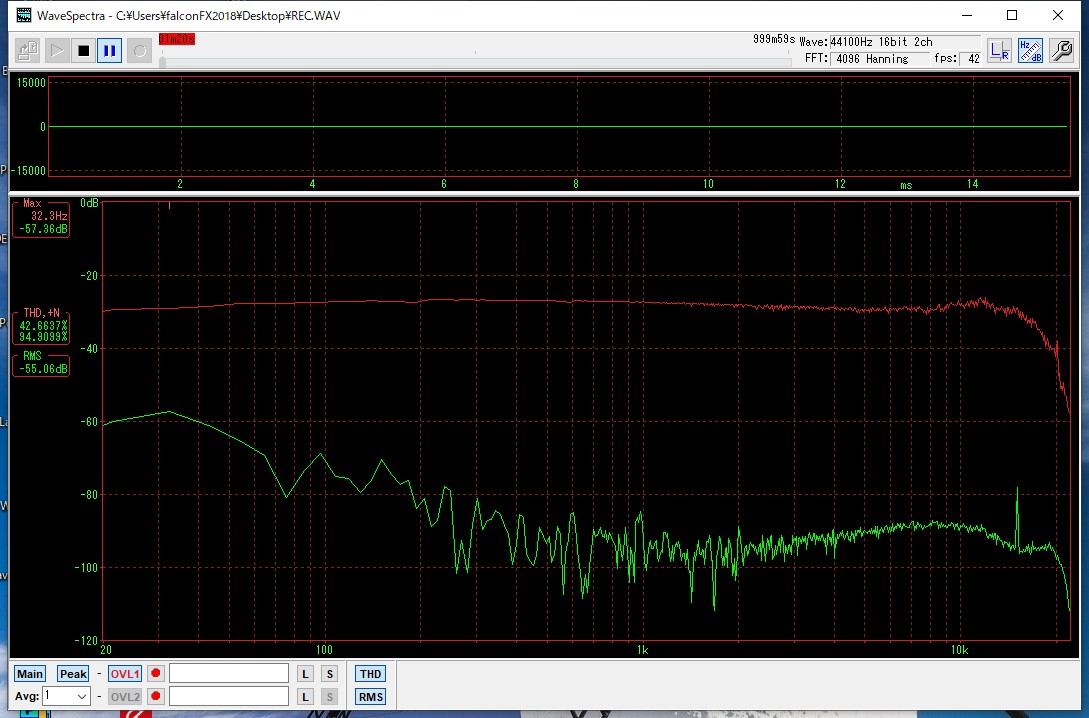
Task: Pause playback with the pause button
Action: point(110,51)
